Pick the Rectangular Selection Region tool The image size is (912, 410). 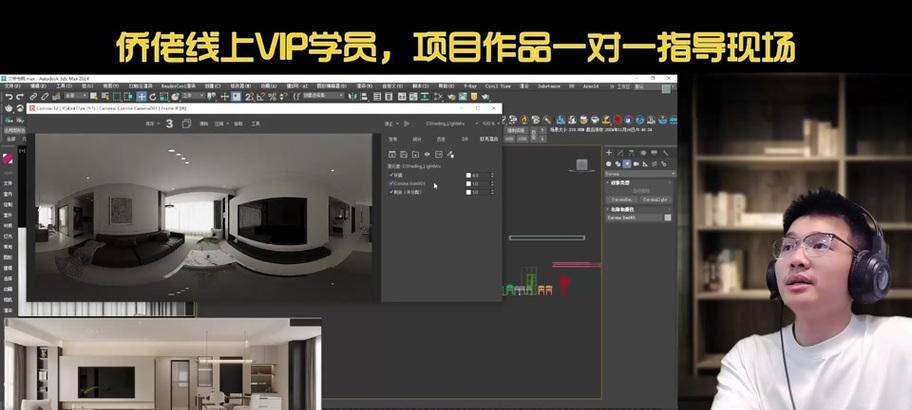(x=116, y=97)
